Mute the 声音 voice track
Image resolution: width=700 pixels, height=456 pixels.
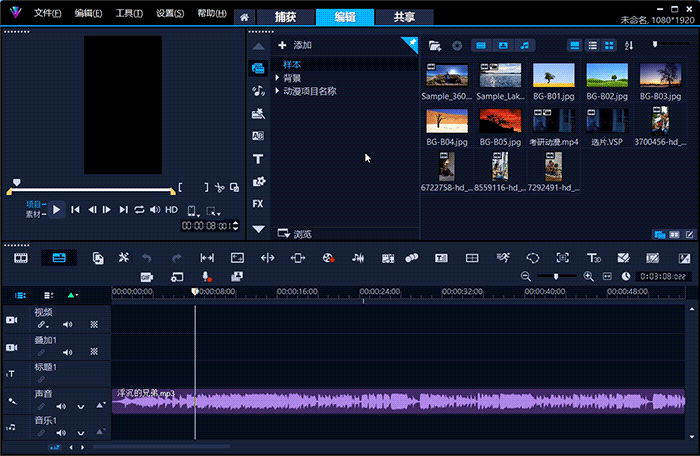coord(61,407)
